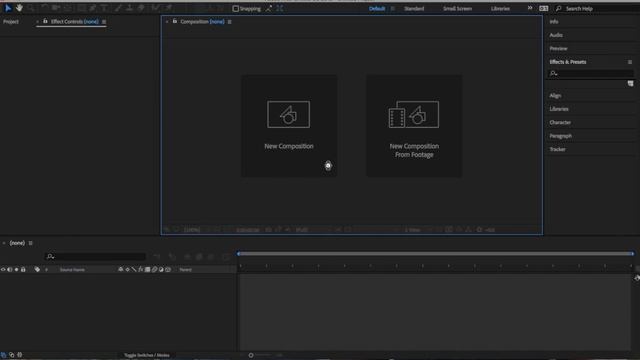Screen dimensions: 640x360
Task: Click Toggle Switches / Modes button
Action: tap(147, 355)
